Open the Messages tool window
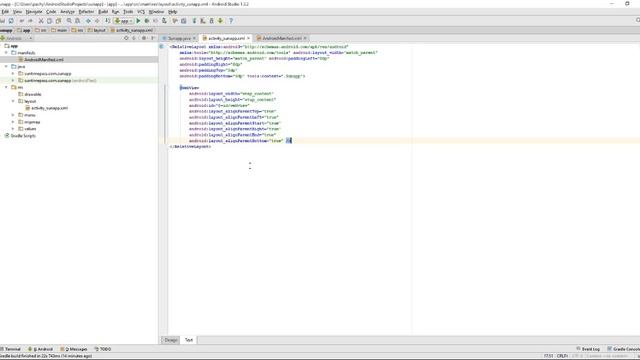This screenshot has width=640, height=360. pos(74,349)
